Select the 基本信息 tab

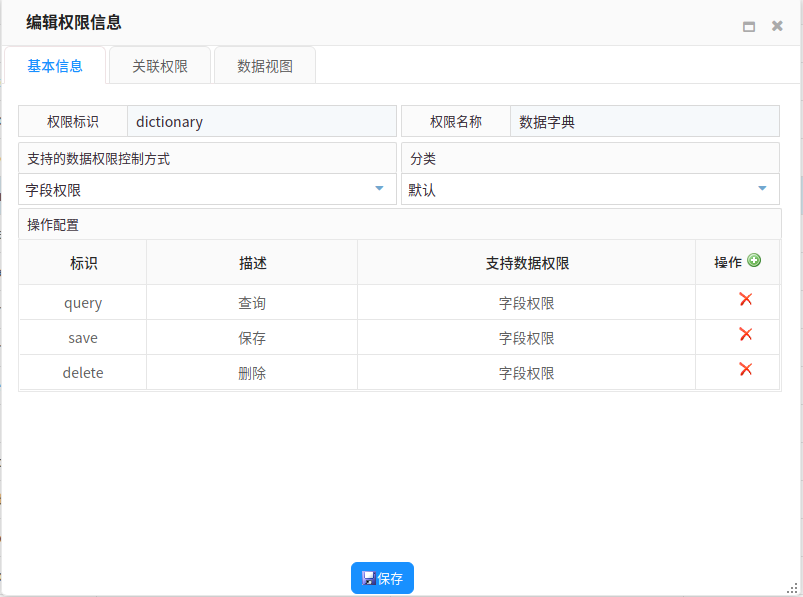click(x=55, y=66)
